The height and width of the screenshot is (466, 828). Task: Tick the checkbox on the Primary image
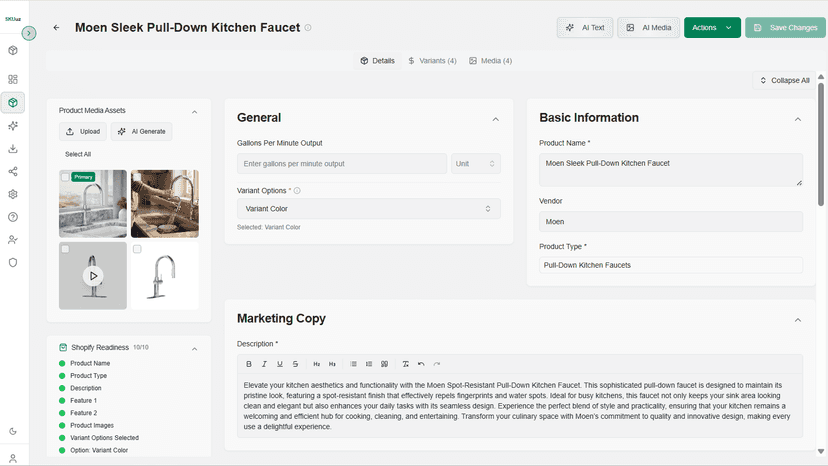click(x=65, y=177)
